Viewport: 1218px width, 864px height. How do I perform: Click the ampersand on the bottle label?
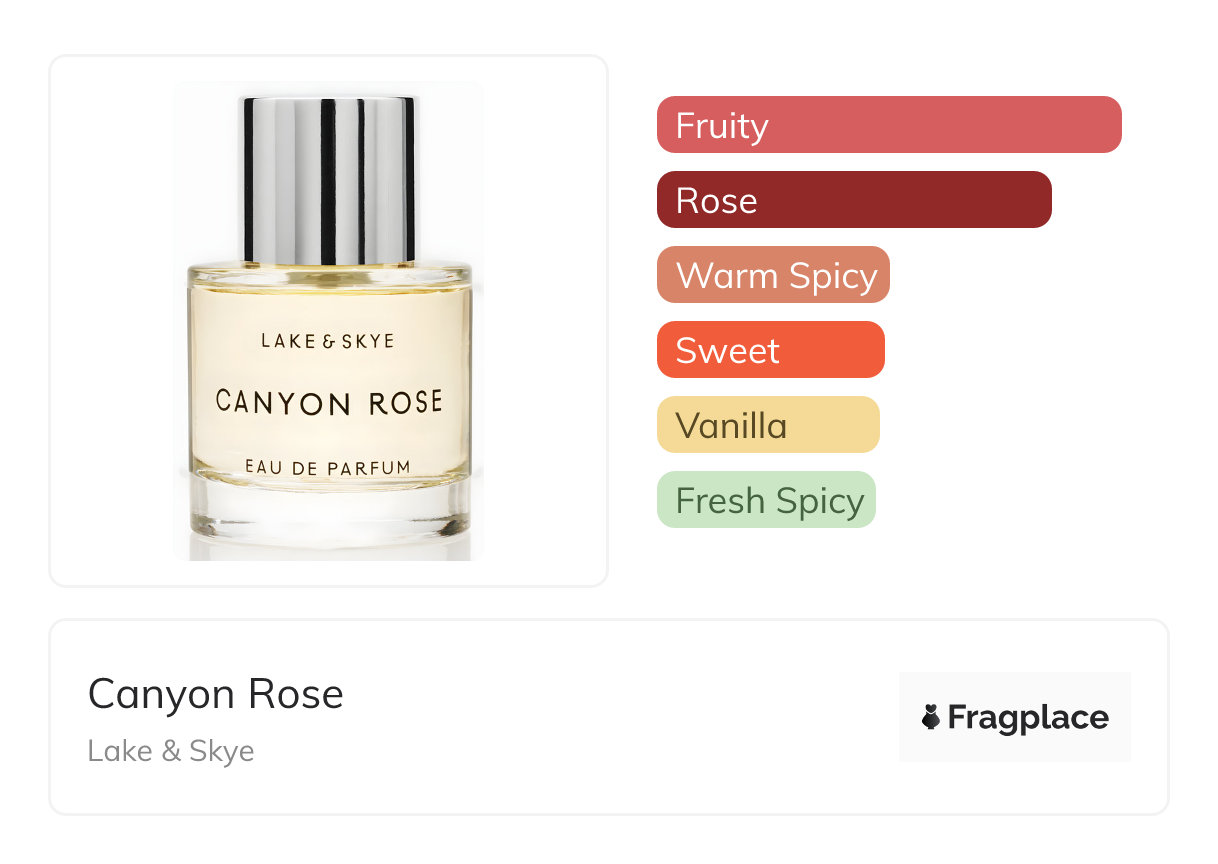pyautogui.click(x=330, y=341)
